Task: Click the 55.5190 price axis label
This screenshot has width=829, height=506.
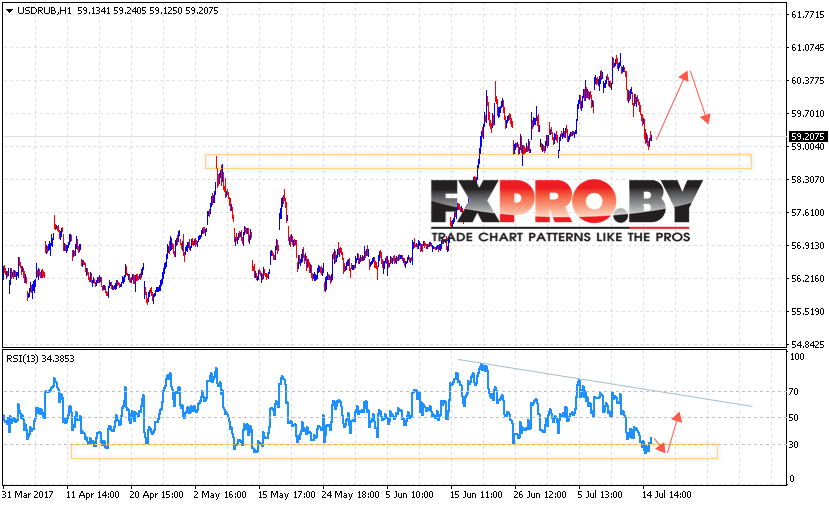Action: pos(807,312)
